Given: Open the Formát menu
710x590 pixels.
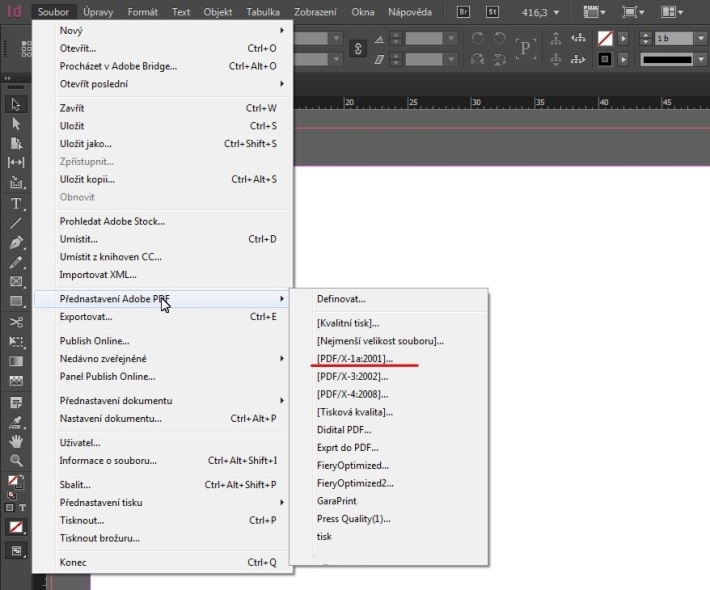Looking at the screenshot, I should pos(143,12).
